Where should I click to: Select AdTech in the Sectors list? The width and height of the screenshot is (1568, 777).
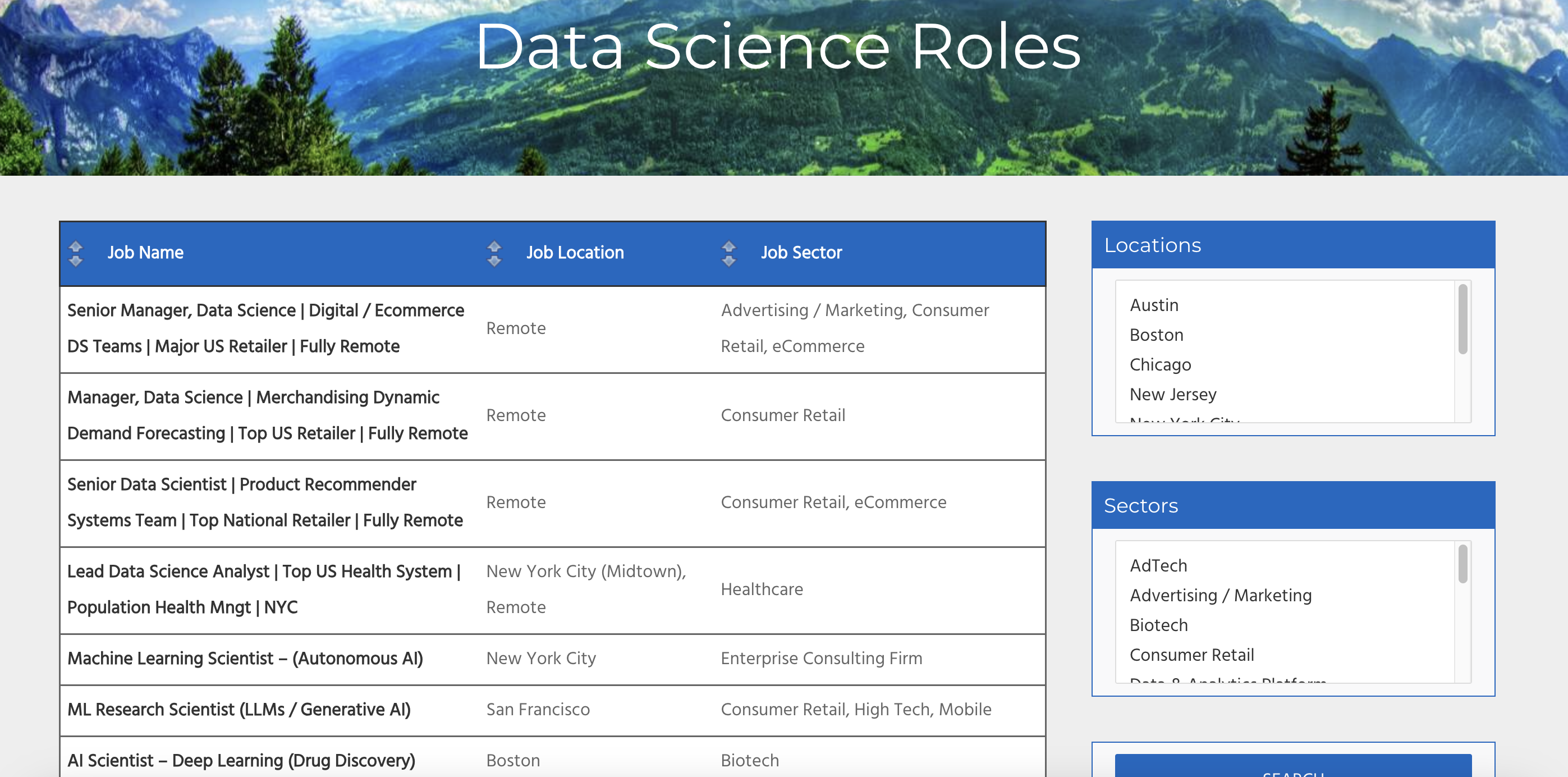[1157, 565]
